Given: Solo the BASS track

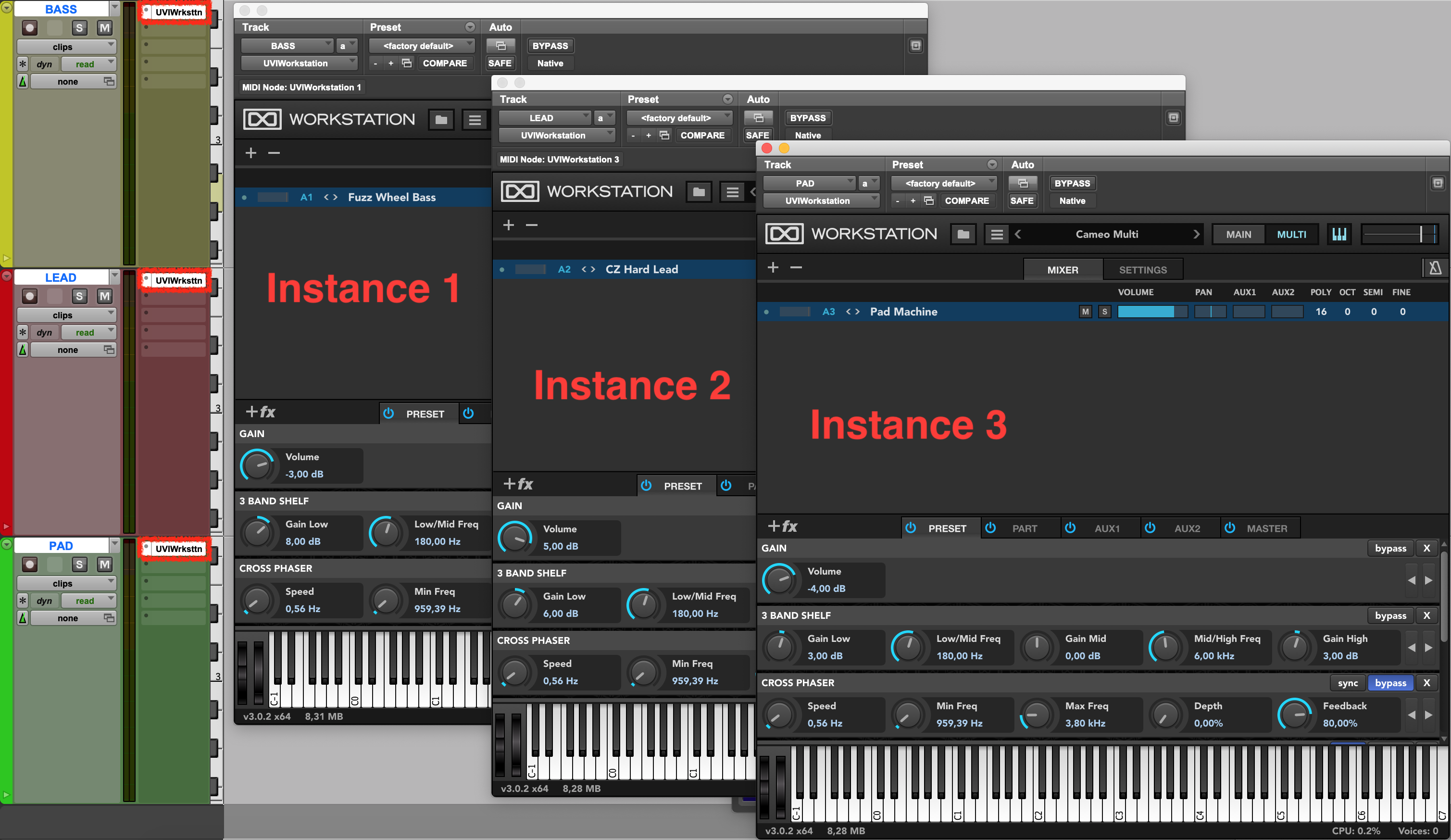Looking at the screenshot, I should (x=79, y=27).
